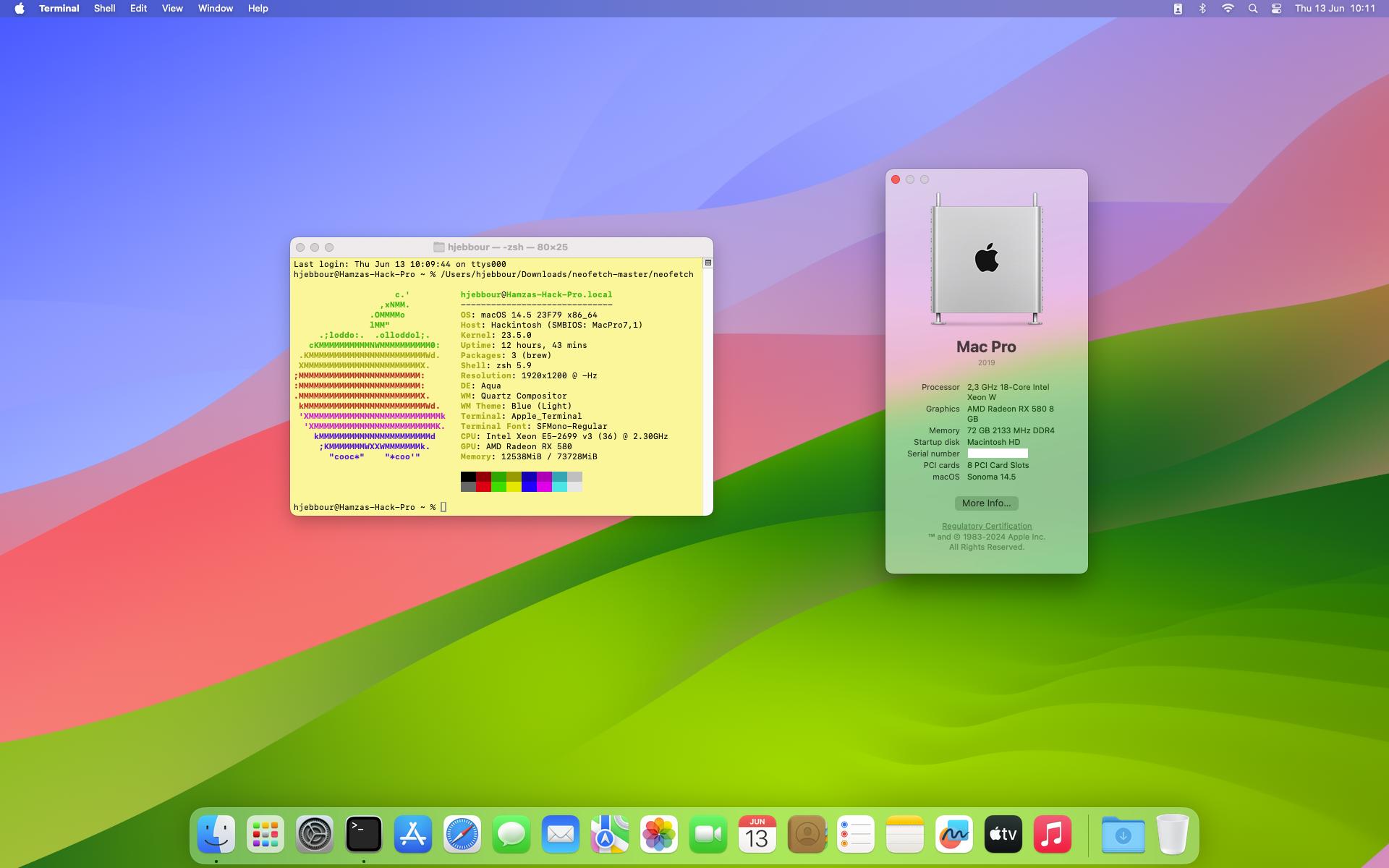Viewport: 1389px width, 868px height.
Task: Launch System Settings from the Dock
Action: pyautogui.click(x=315, y=835)
